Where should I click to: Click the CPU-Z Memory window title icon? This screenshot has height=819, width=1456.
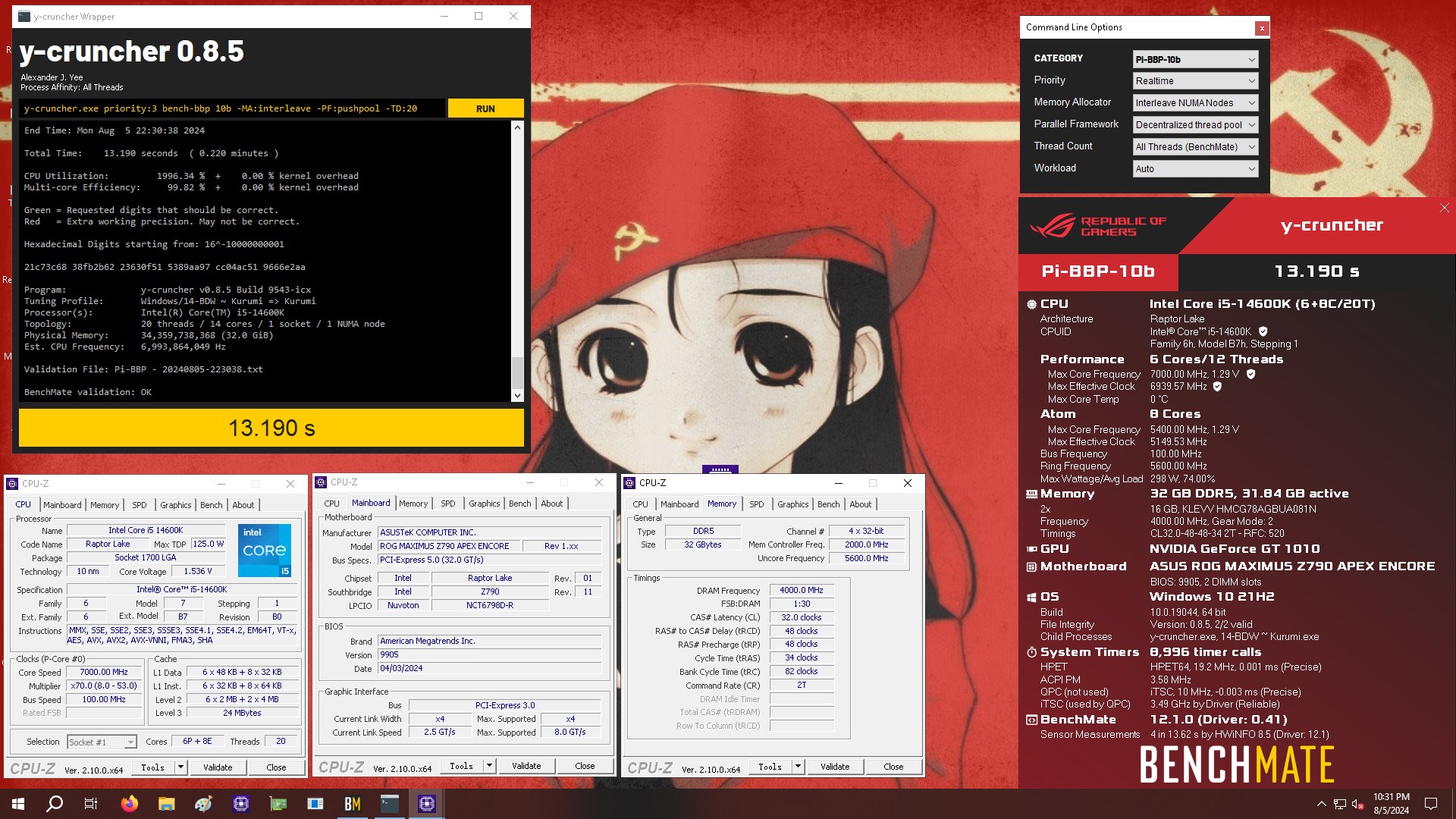point(629,483)
